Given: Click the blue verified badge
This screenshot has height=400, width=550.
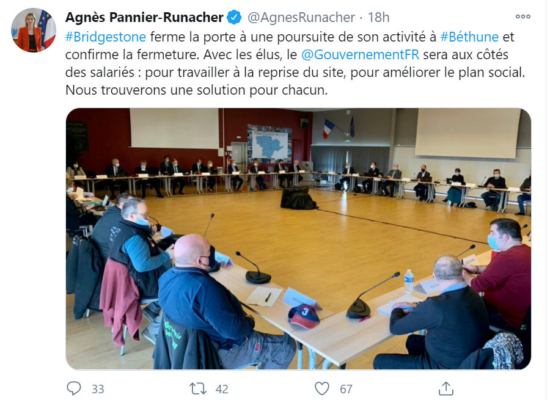Looking at the screenshot, I should tap(234, 17).
